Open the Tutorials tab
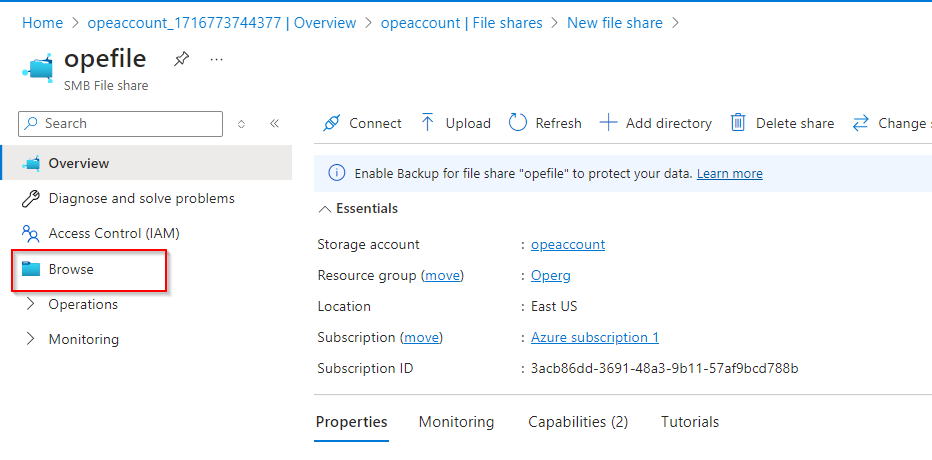Screen dimensions: 932x460 pos(690,422)
